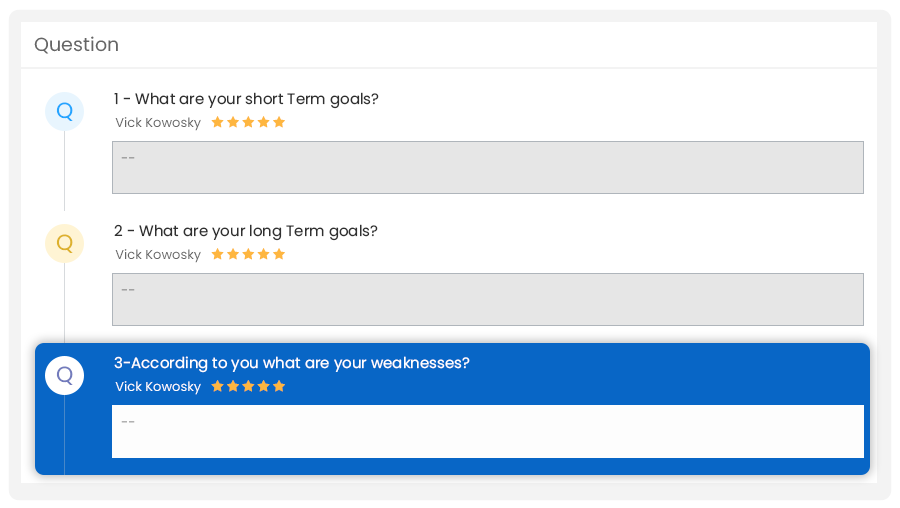Set second star on long Term goals rating
The image size is (900, 508).
click(x=233, y=254)
